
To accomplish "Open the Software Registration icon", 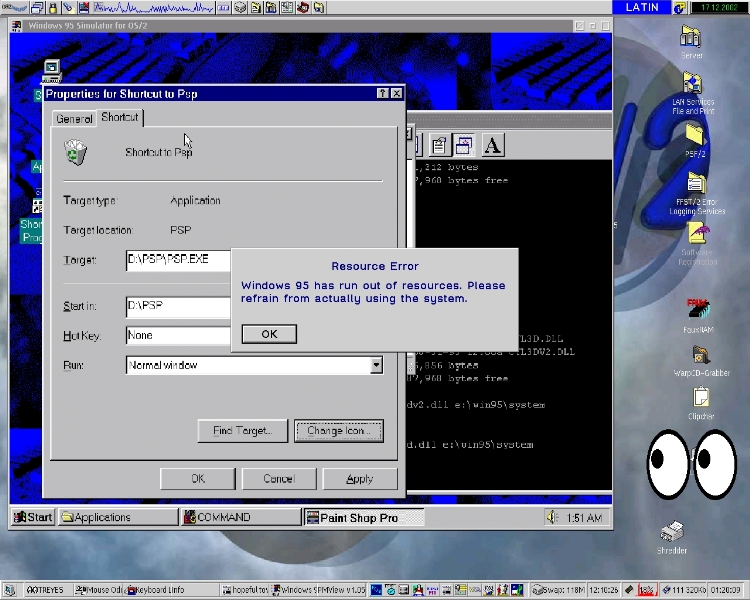I will 698,244.
